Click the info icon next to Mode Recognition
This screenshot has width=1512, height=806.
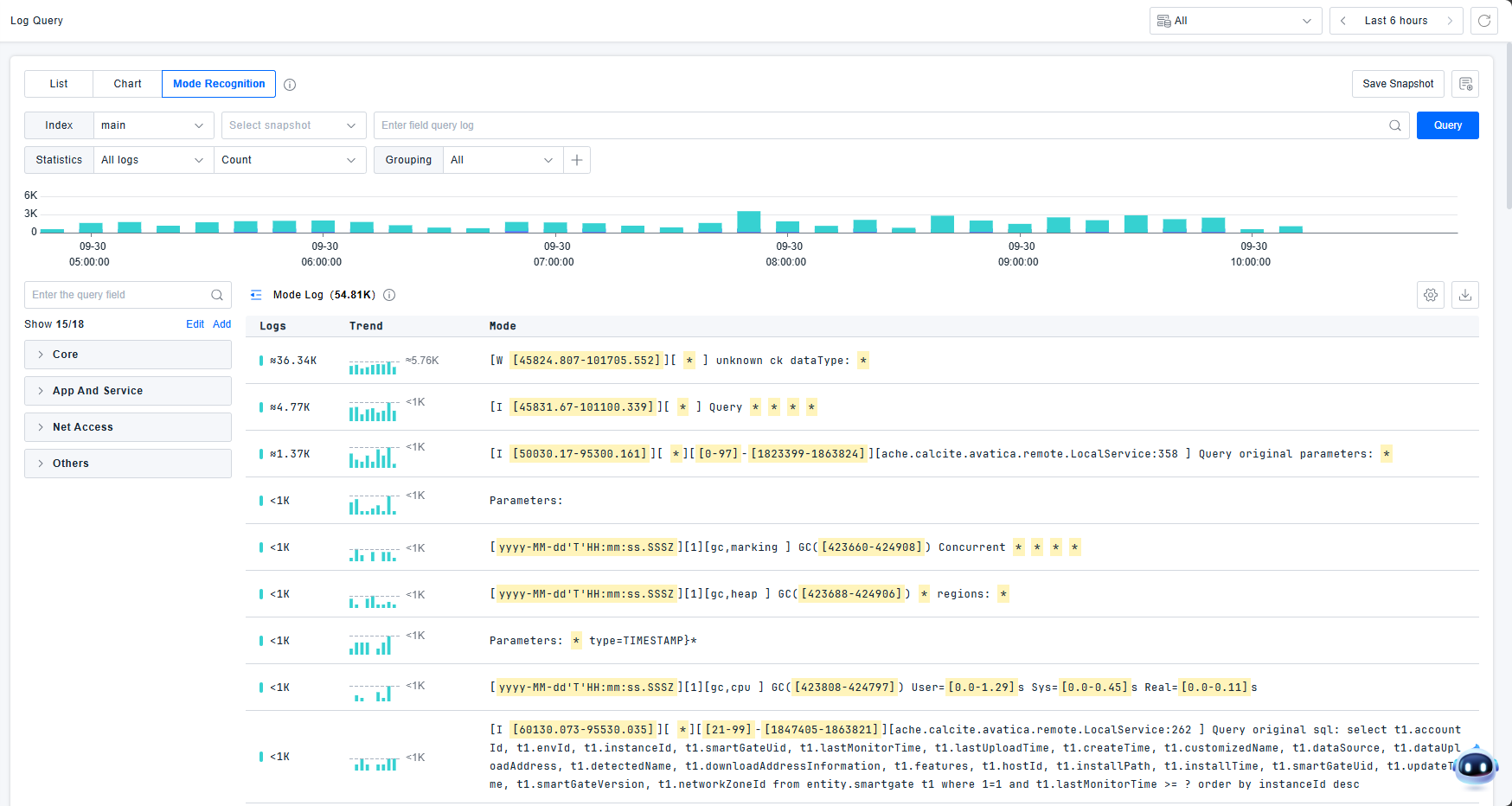pyautogui.click(x=290, y=85)
